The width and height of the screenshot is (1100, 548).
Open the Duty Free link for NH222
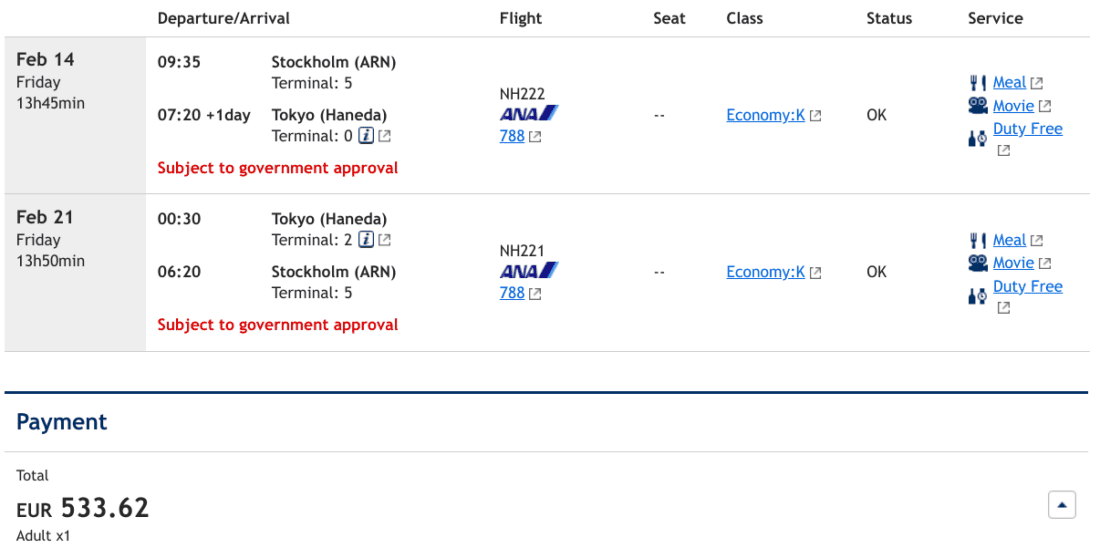tap(1027, 129)
